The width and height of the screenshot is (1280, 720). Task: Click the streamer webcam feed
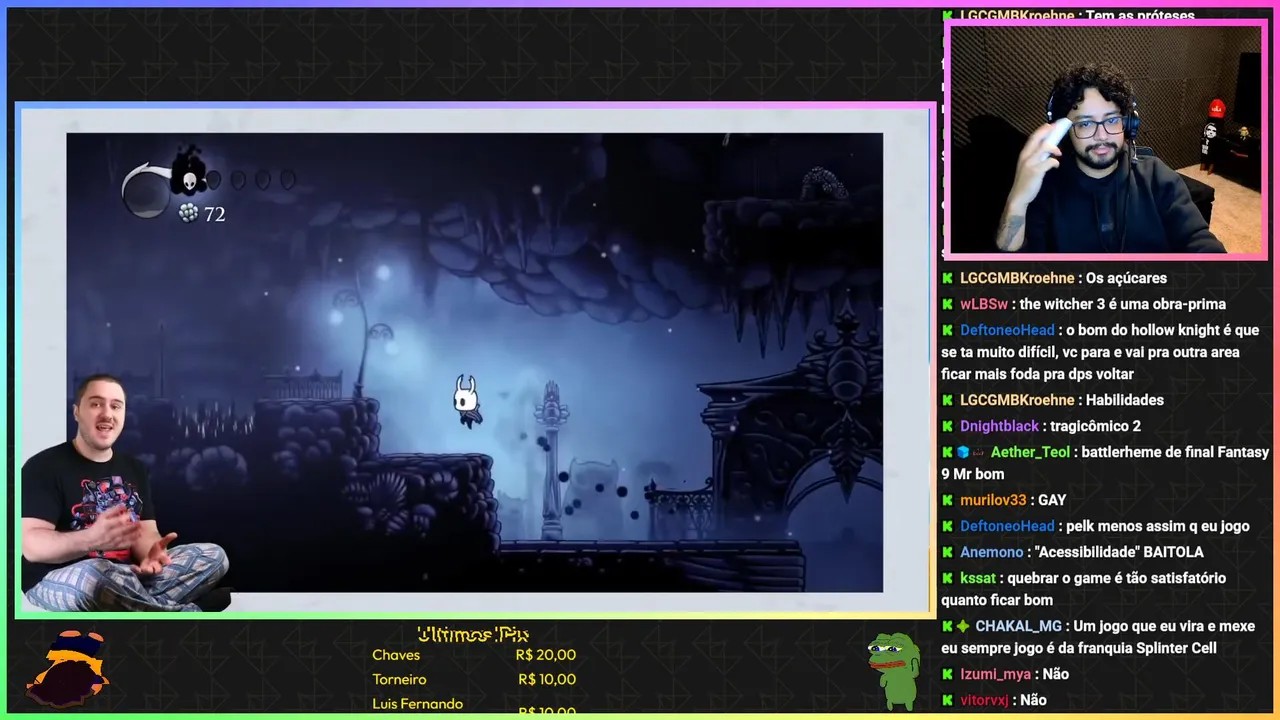(1105, 139)
